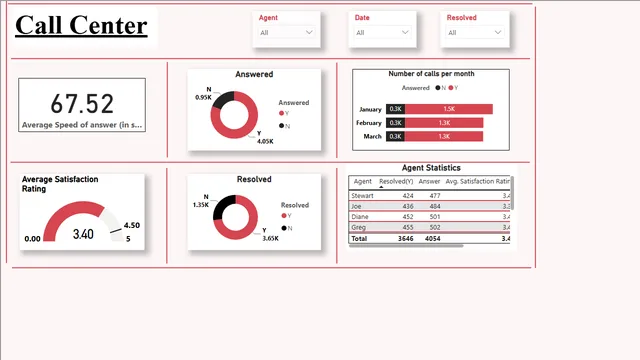Select the Greg row in Agent Statistics
The width and height of the screenshot is (640, 360).
point(429,227)
